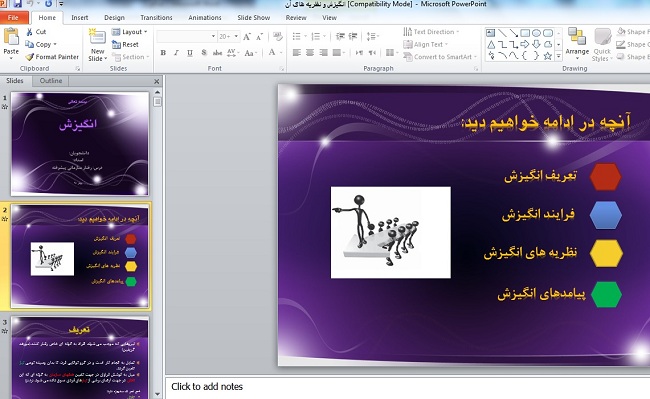Click the green hexagon shape on slide
Viewport: 650px width, 399px height.
606,295
